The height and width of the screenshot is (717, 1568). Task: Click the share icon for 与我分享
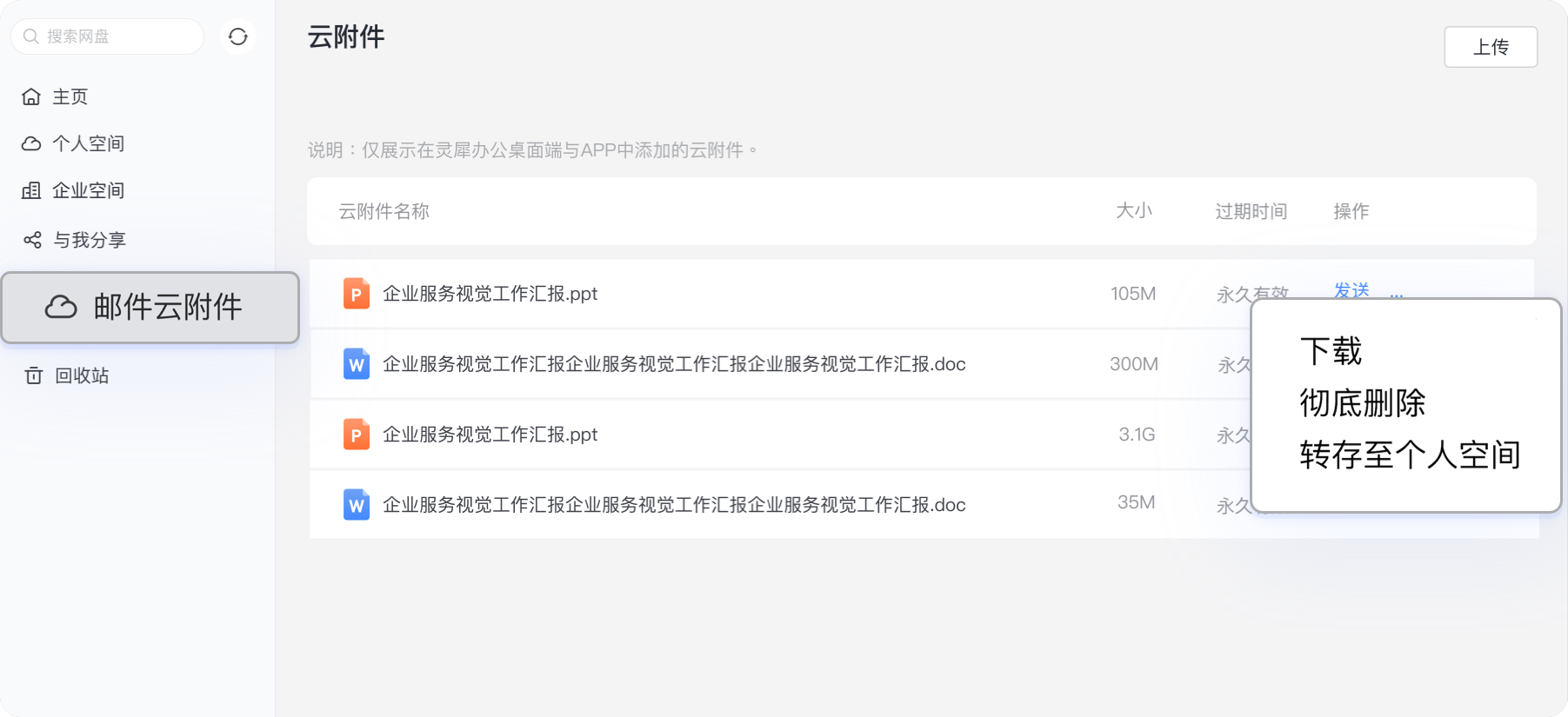(x=32, y=240)
